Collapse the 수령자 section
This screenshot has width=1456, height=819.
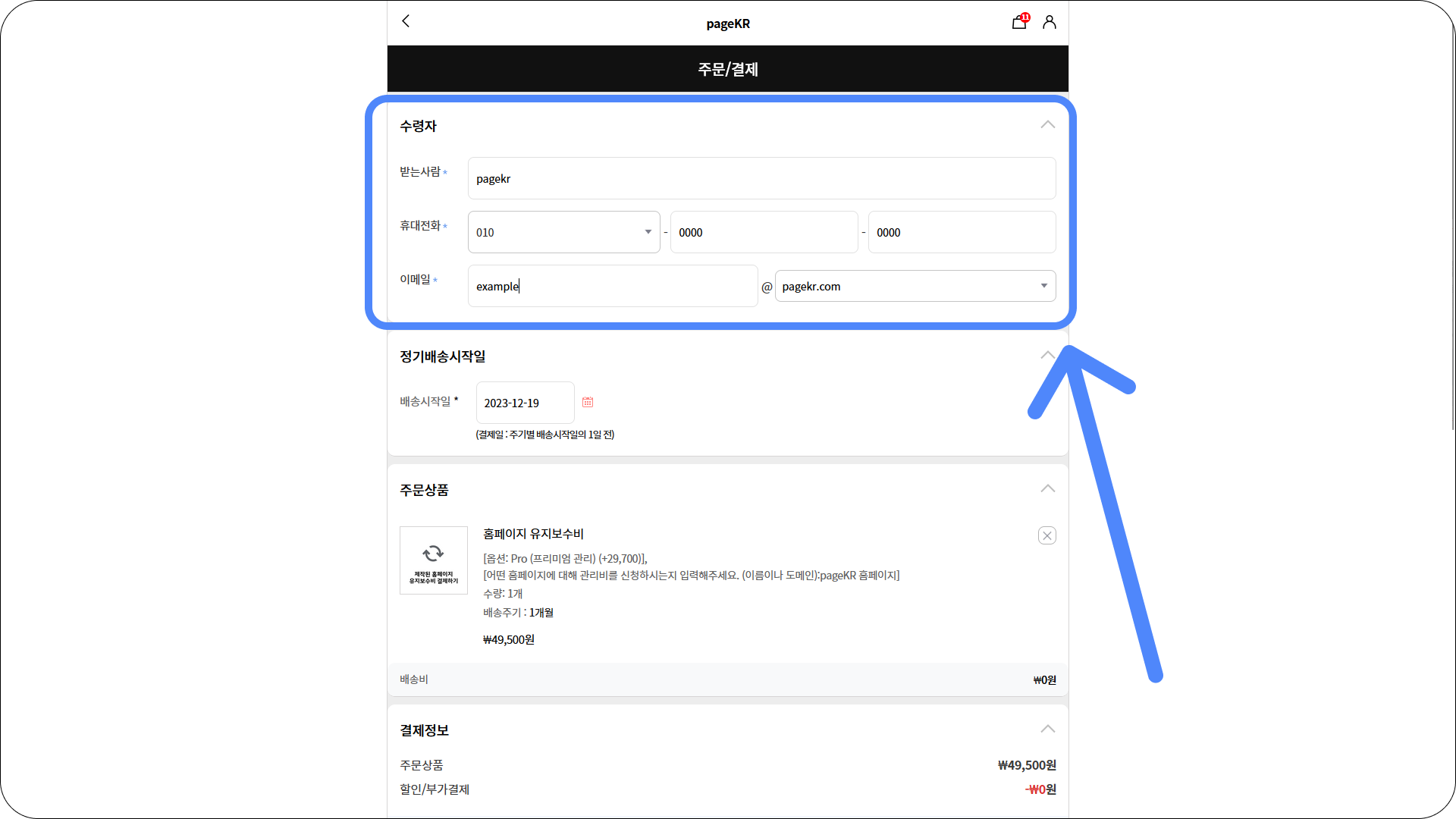(1047, 125)
